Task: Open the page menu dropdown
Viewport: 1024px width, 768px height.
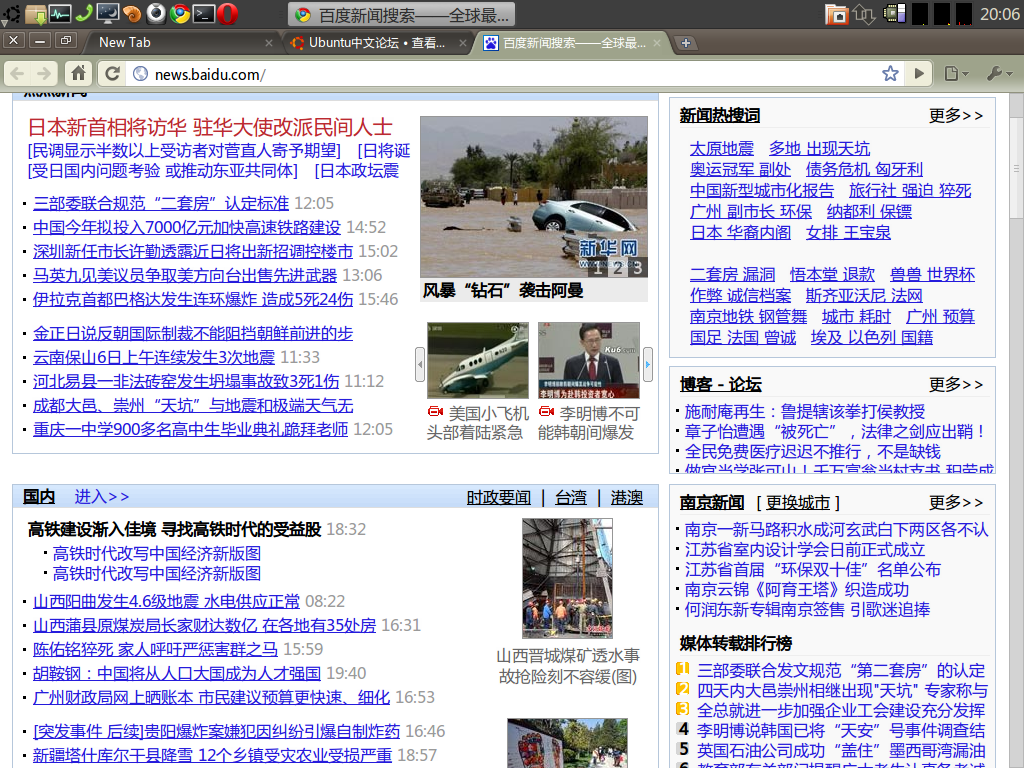Action: point(956,74)
